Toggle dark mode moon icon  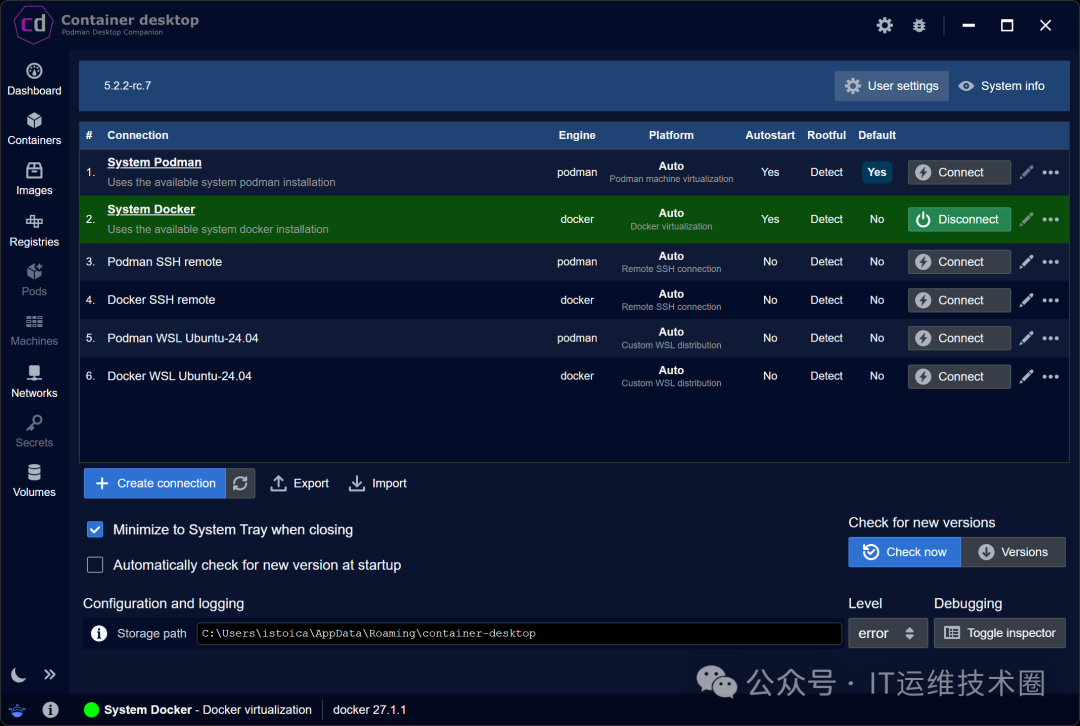click(x=19, y=674)
